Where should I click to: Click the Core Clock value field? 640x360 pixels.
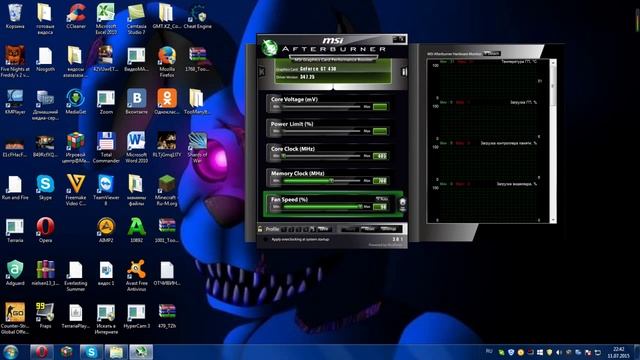click(x=380, y=156)
